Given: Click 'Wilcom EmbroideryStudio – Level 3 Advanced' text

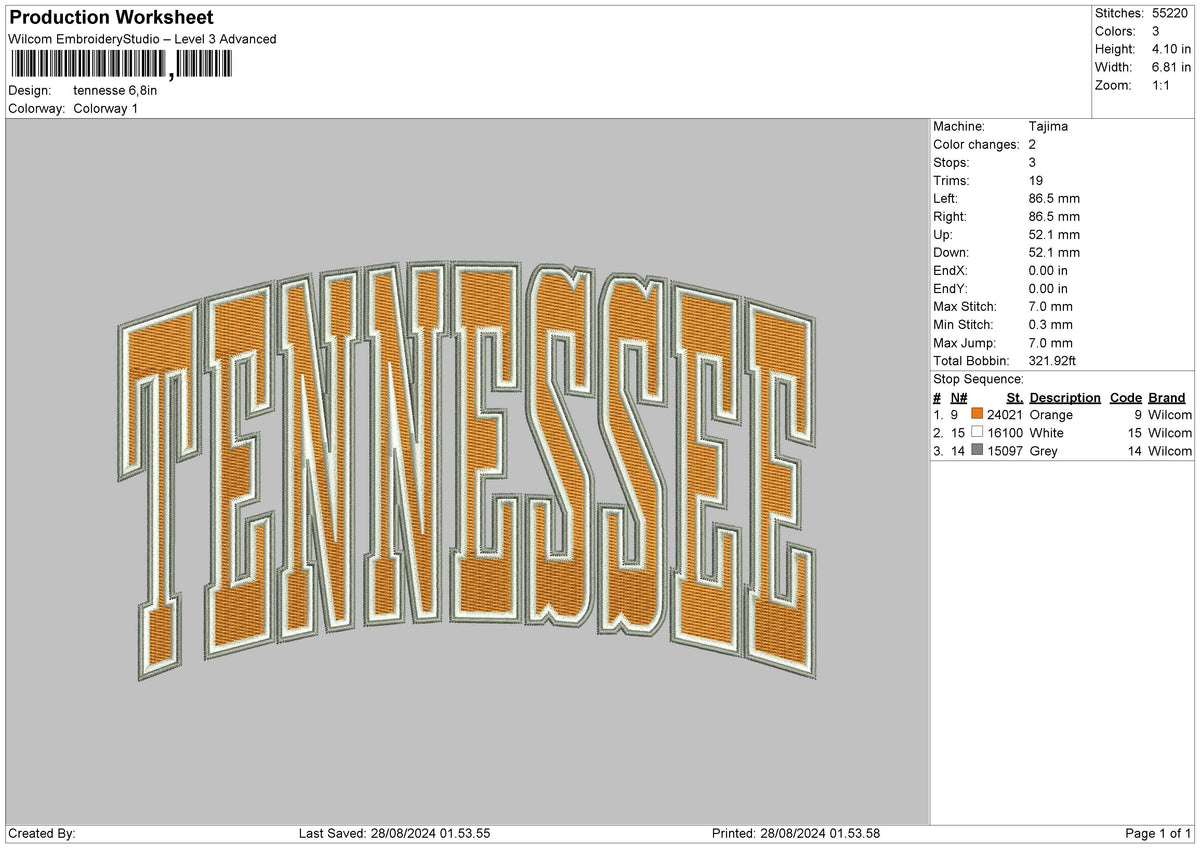Looking at the screenshot, I should click(x=142, y=39).
